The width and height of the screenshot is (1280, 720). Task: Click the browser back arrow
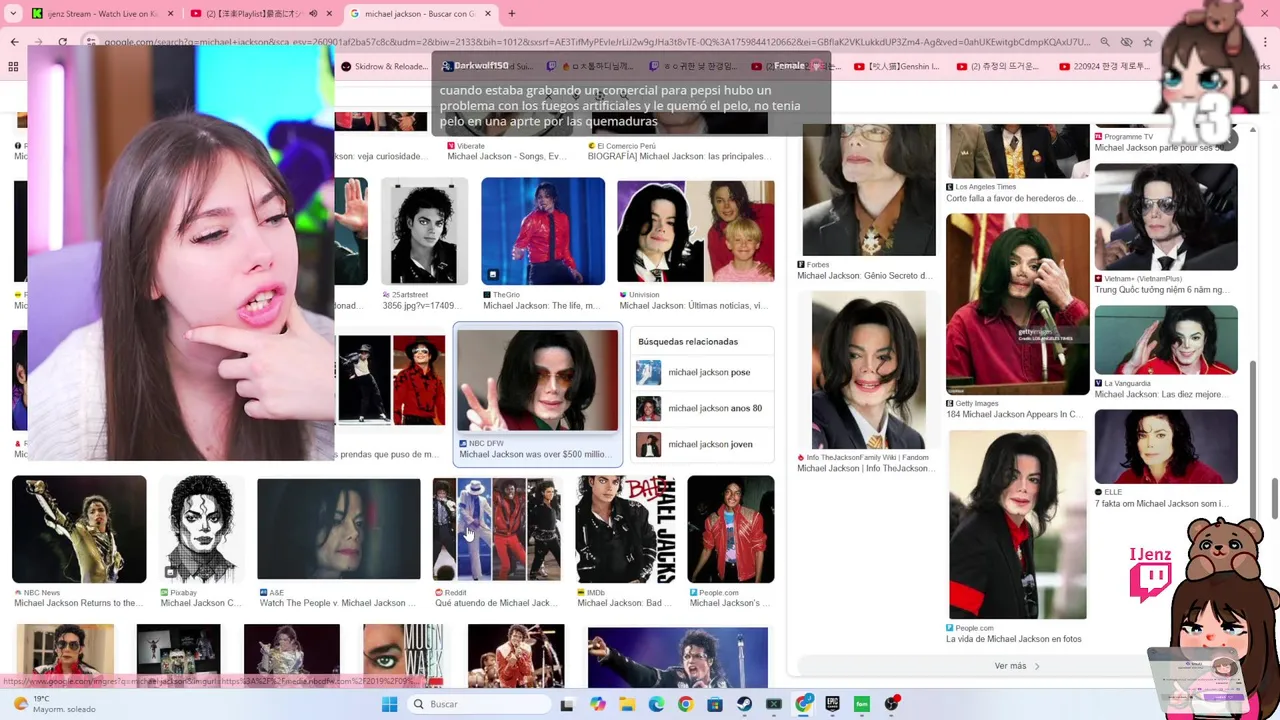(14, 42)
